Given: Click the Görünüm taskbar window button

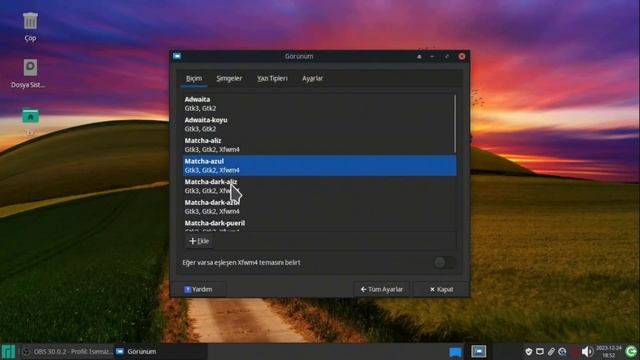Looking at the screenshot, I should click(160, 351).
